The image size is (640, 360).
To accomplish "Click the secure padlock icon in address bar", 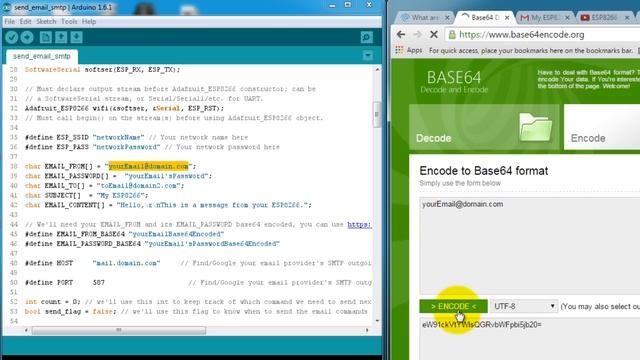I will pos(452,35).
